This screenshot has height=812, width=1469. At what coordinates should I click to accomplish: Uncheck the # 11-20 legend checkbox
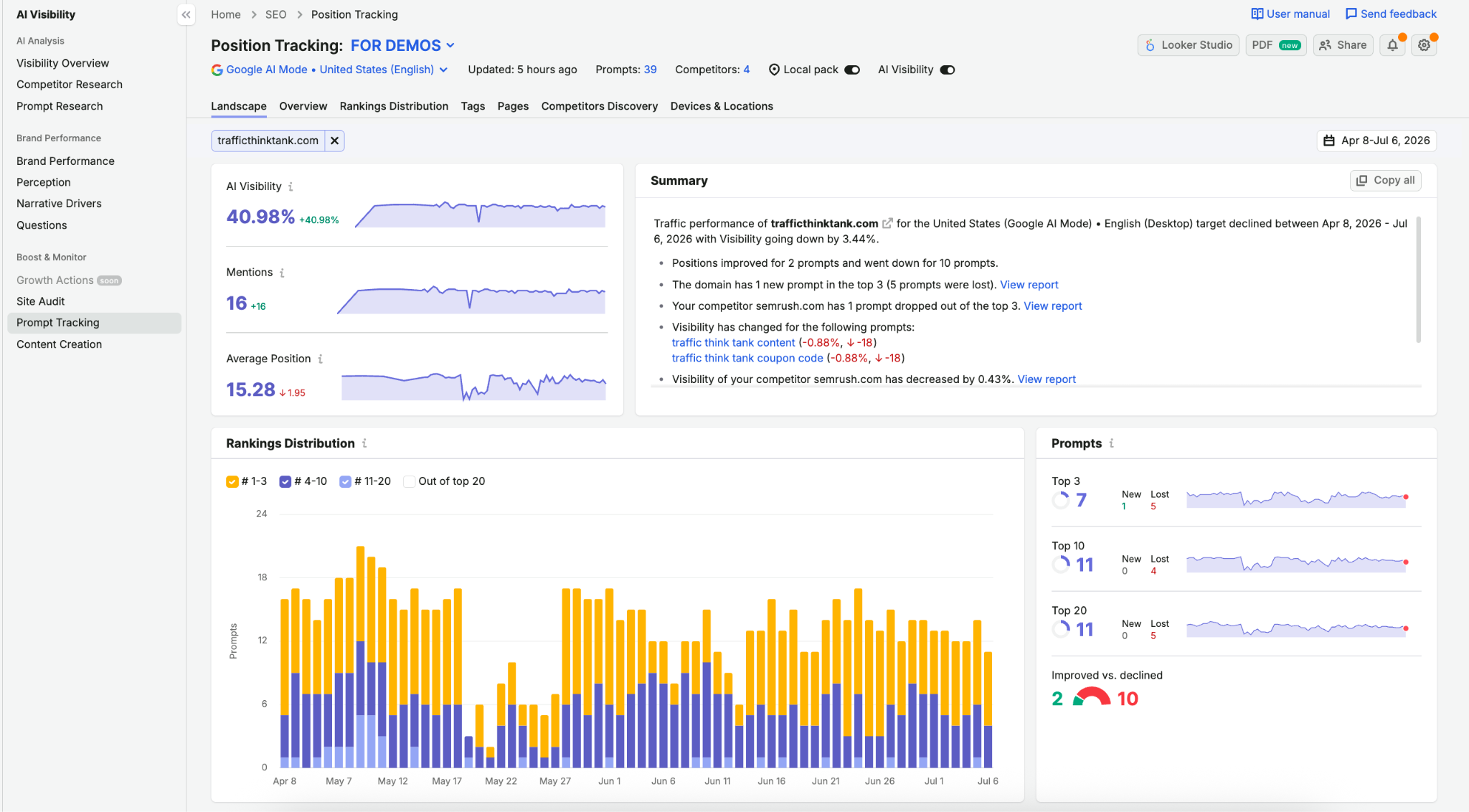345,481
